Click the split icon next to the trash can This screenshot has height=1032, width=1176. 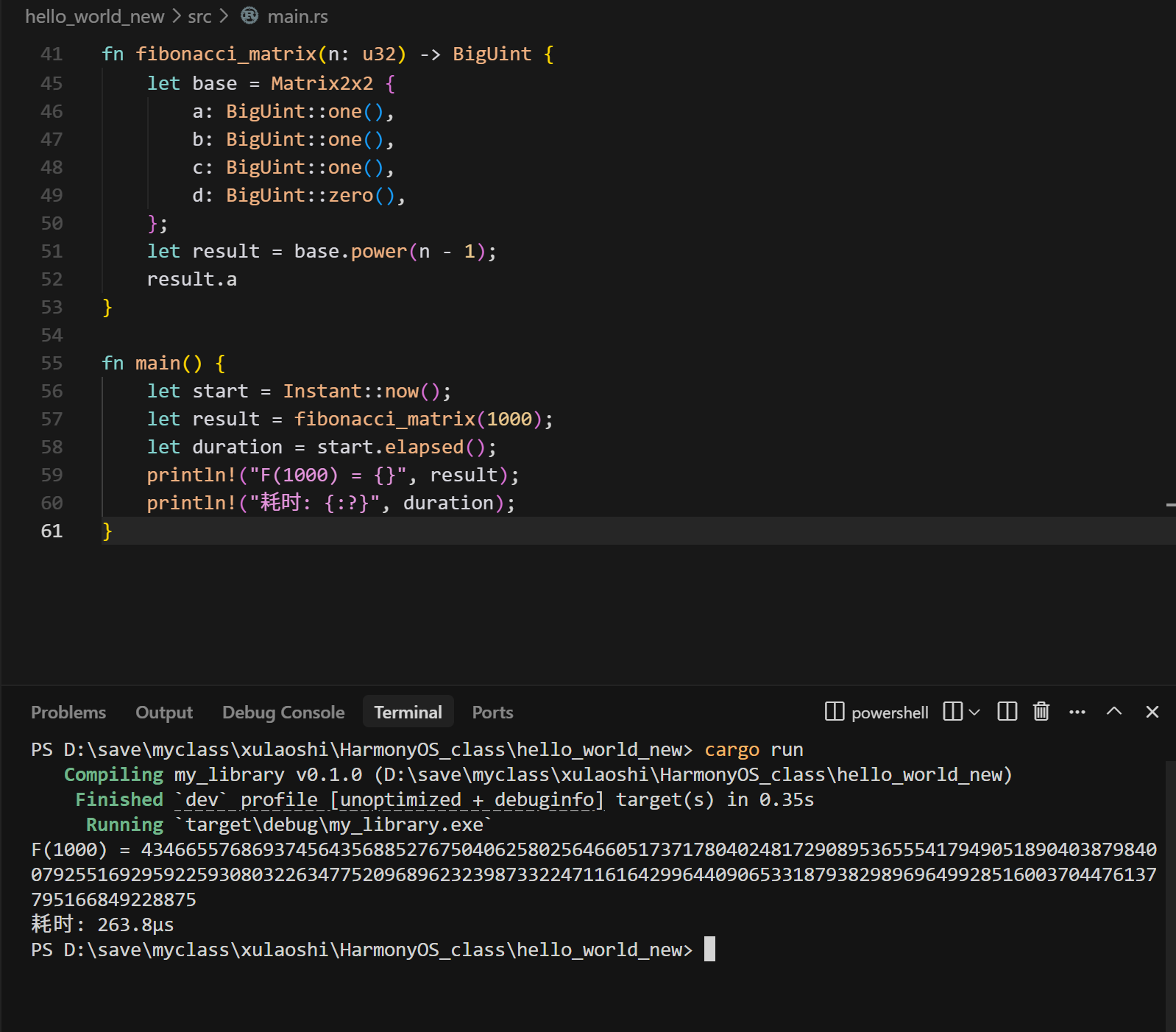click(x=1007, y=712)
